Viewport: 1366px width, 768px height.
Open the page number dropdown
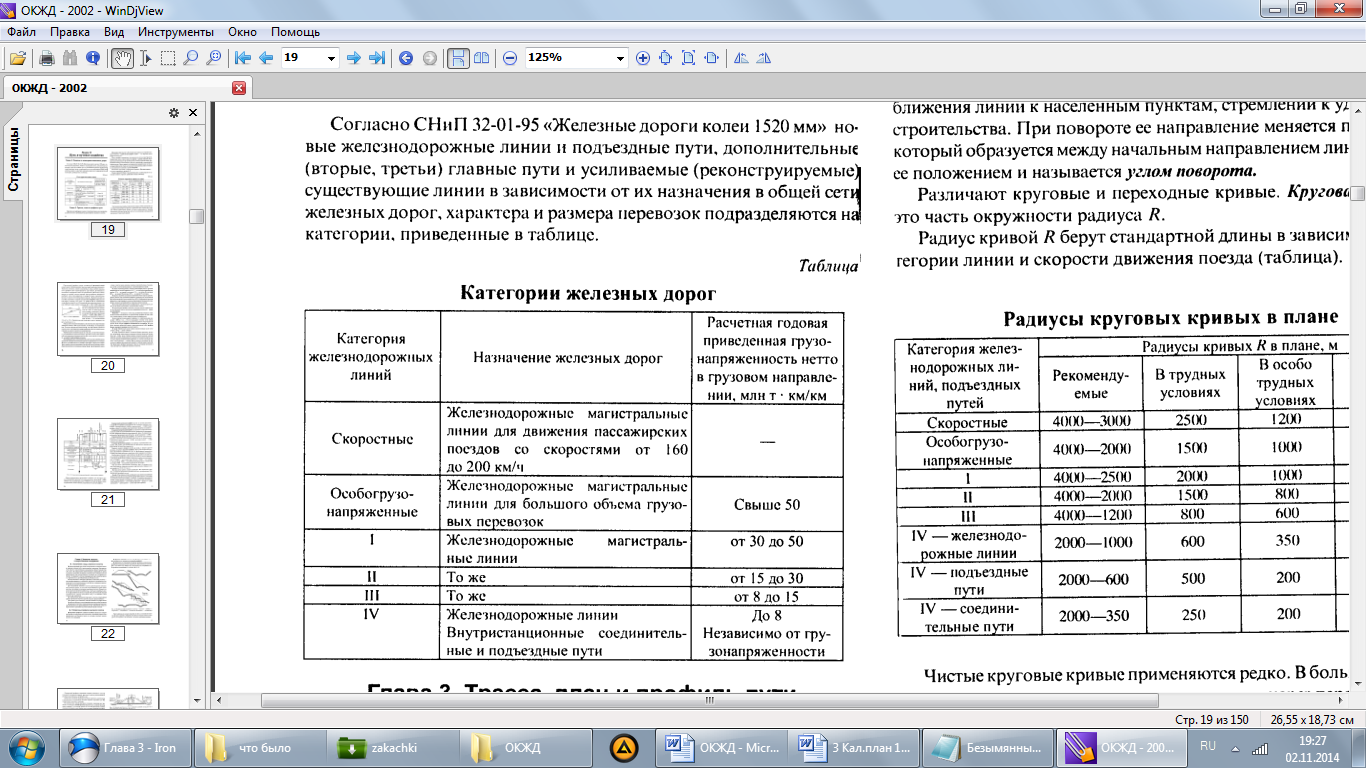(x=332, y=58)
